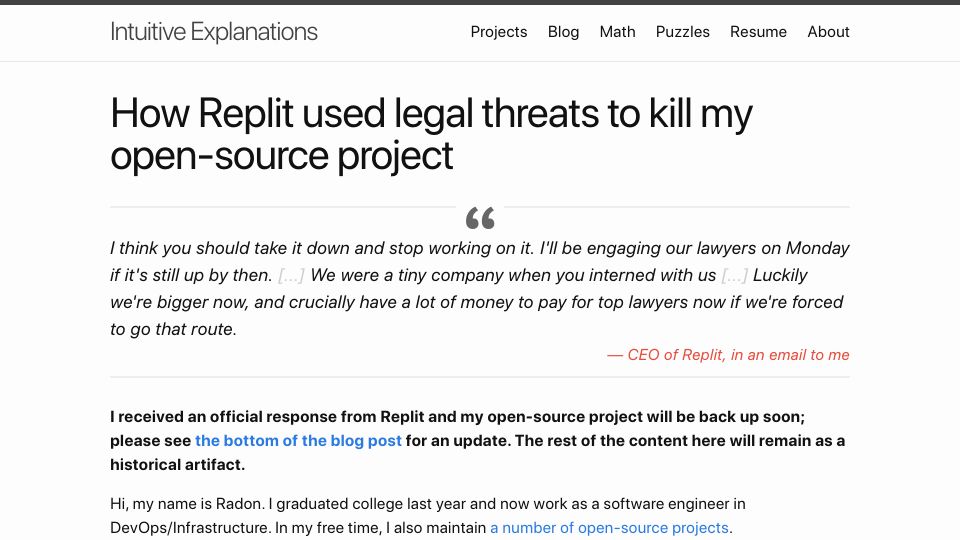This screenshot has width=960, height=540.
Task: Open the About page
Action: [828, 32]
